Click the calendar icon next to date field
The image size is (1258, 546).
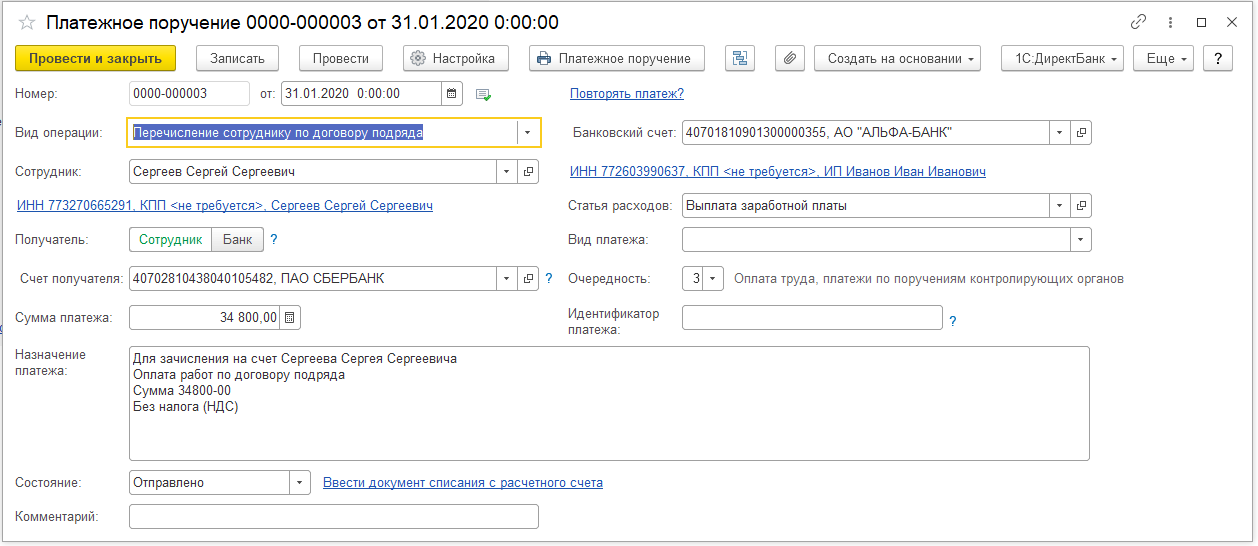click(x=453, y=93)
